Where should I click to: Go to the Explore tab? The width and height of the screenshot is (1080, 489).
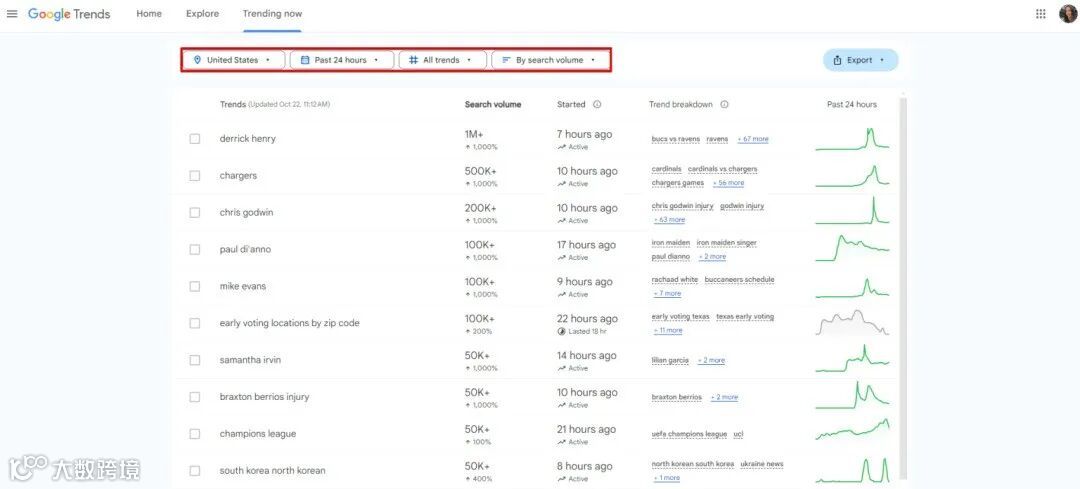pos(202,14)
